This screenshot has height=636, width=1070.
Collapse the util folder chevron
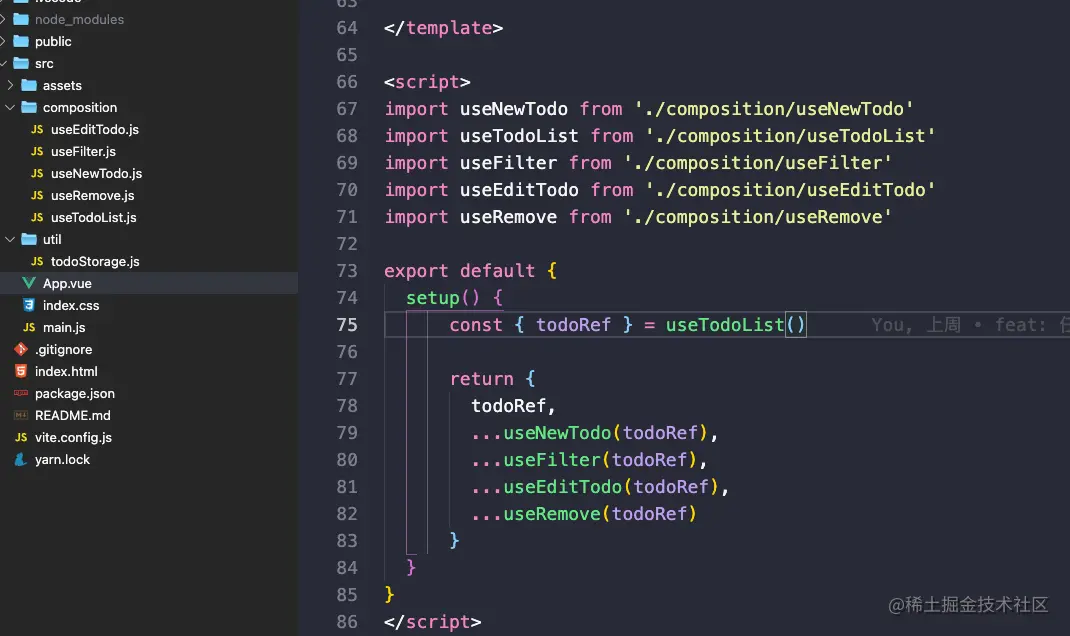(x=10, y=240)
